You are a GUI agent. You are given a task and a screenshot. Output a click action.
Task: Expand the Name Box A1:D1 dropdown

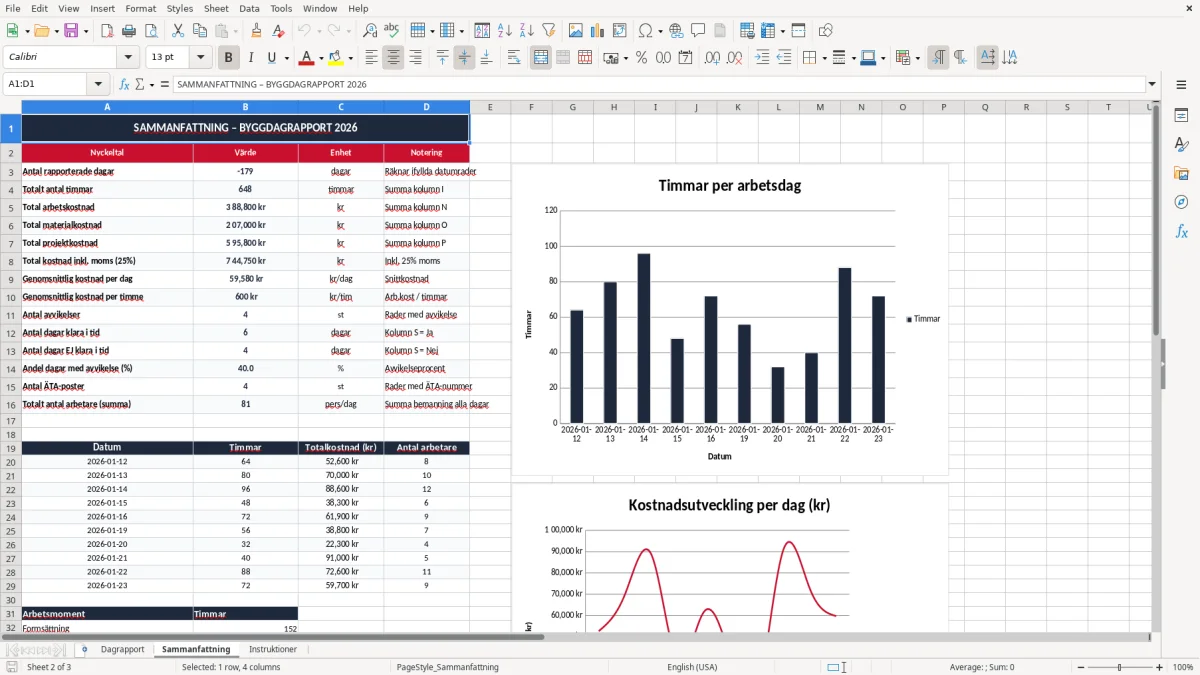click(x=98, y=85)
